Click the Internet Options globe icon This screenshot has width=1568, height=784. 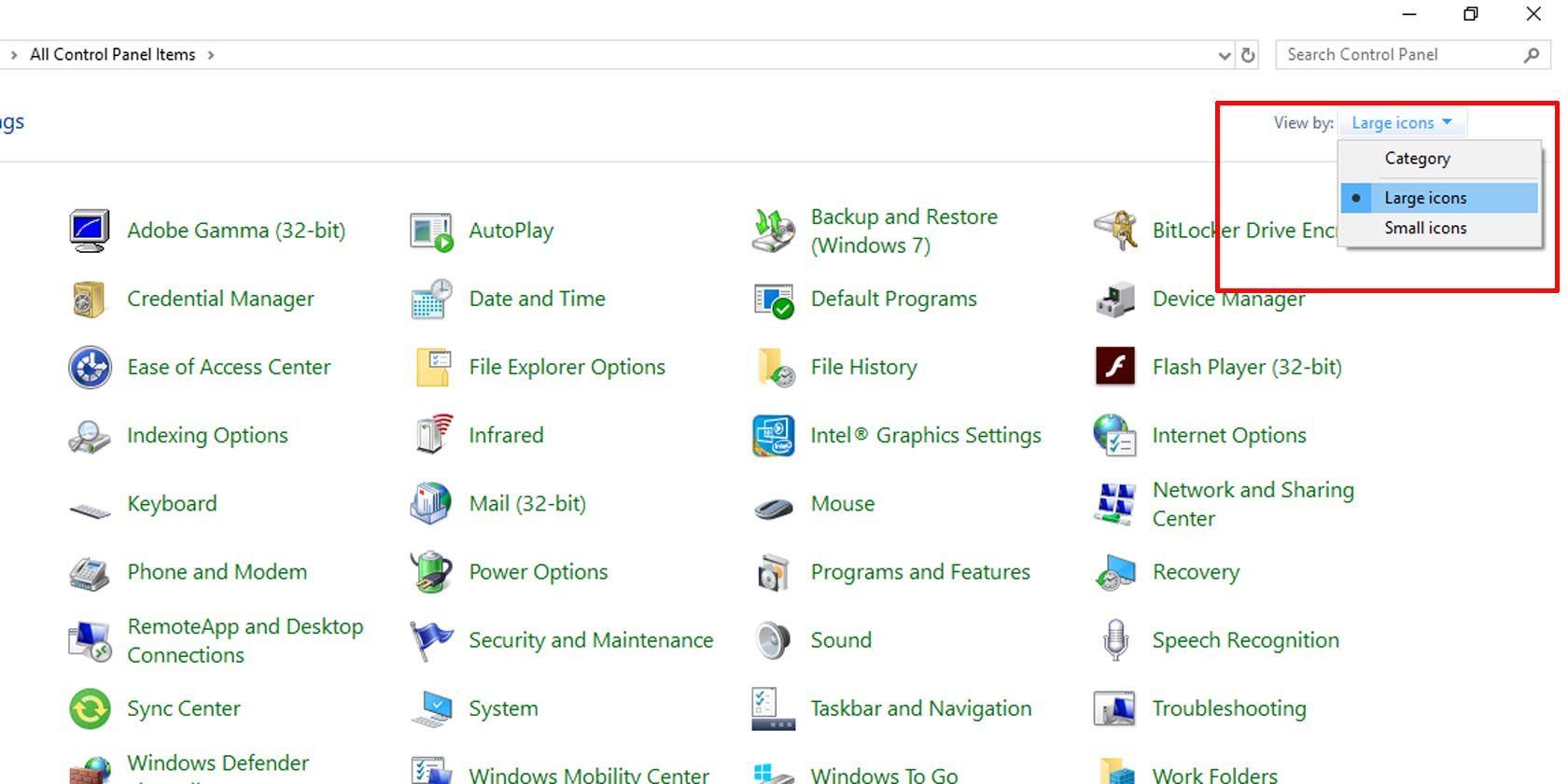pyautogui.click(x=1114, y=435)
